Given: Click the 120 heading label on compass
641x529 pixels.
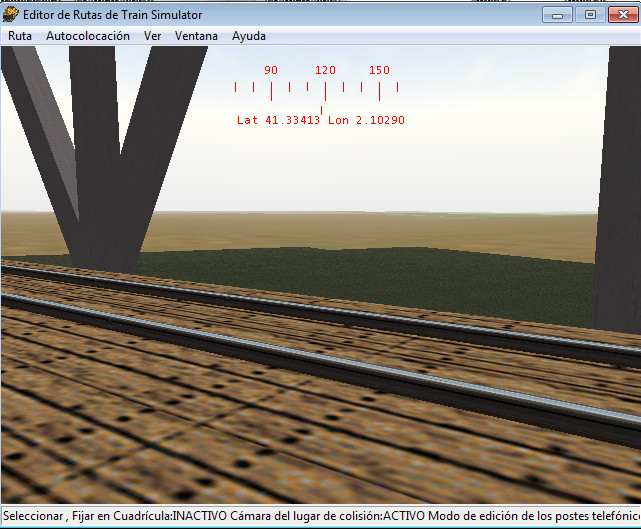Looking at the screenshot, I should pyautogui.click(x=325, y=71).
